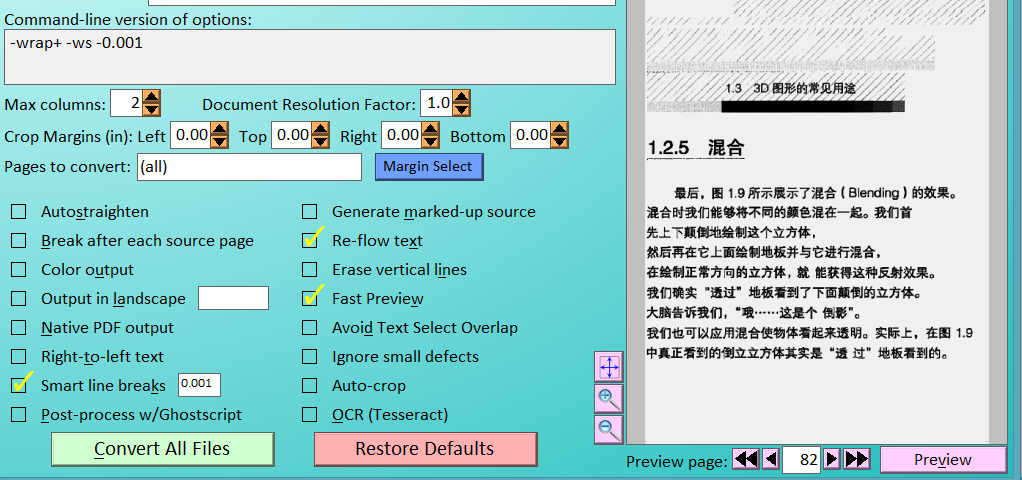
Task: Click Document Resolution Factor field
Action: [436, 103]
